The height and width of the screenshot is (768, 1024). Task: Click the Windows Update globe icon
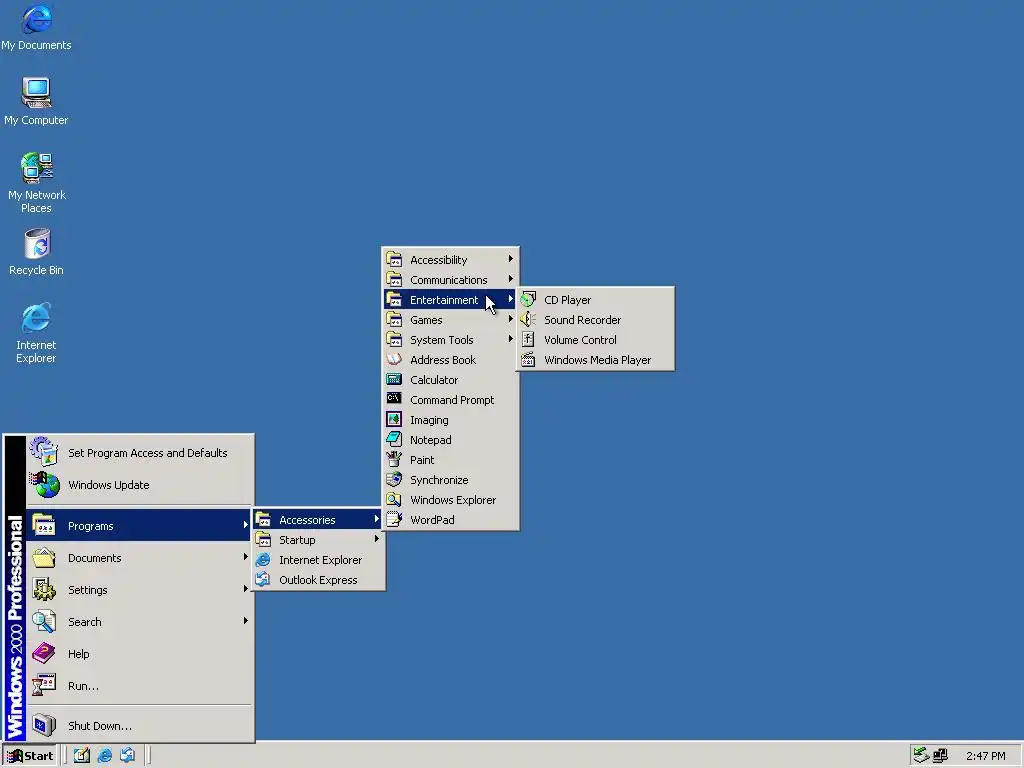(44, 485)
